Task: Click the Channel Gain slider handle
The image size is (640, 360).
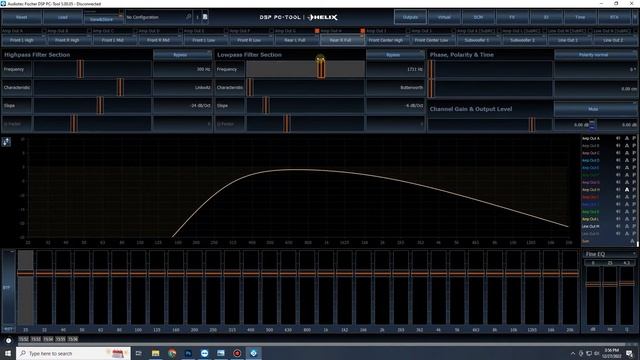Action: coord(532,124)
